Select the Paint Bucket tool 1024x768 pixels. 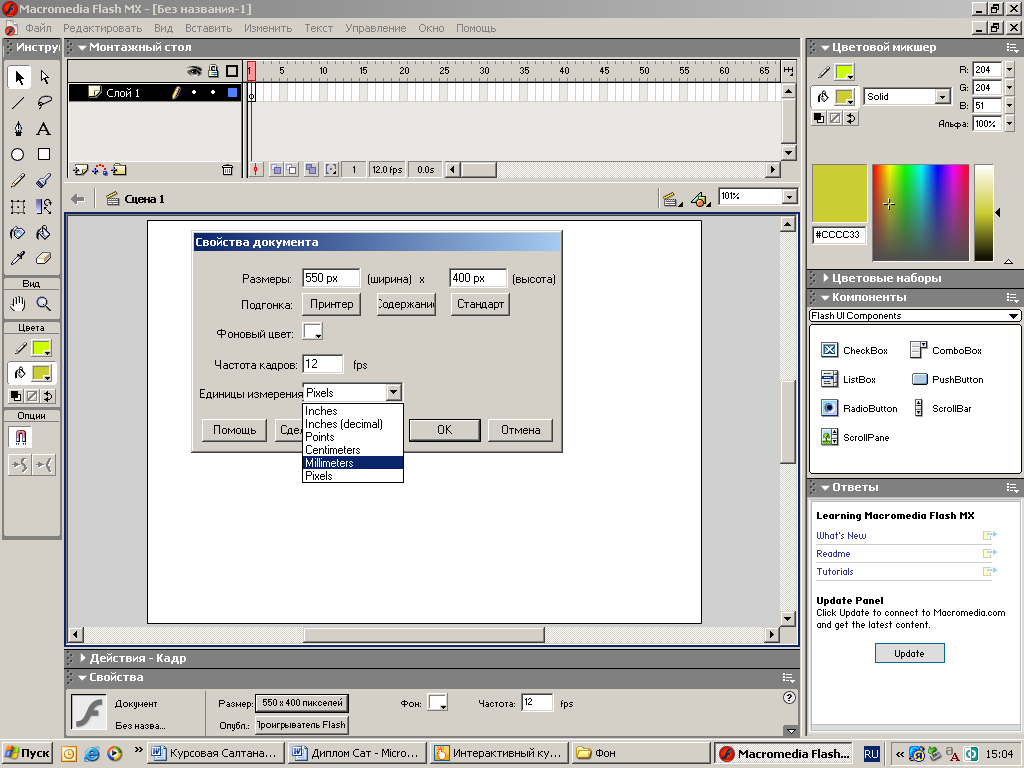(x=44, y=233)
